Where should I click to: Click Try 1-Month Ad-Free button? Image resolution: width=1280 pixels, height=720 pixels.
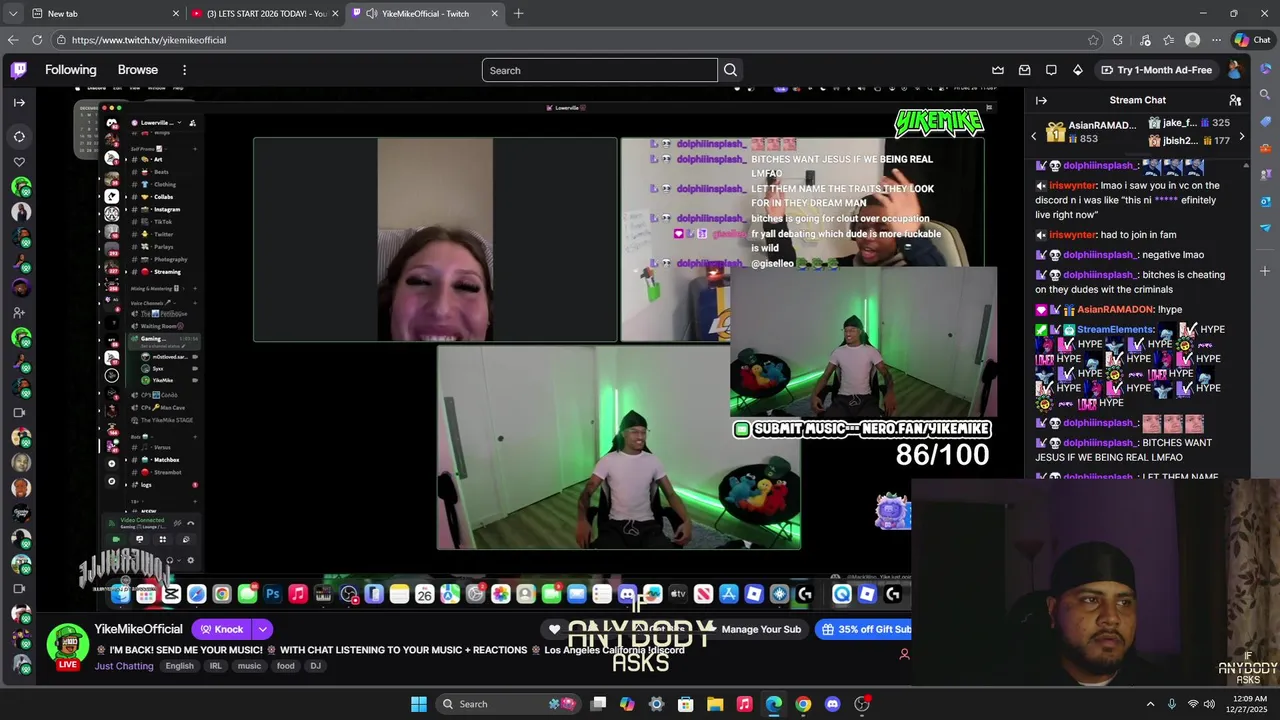point(1156,70)
